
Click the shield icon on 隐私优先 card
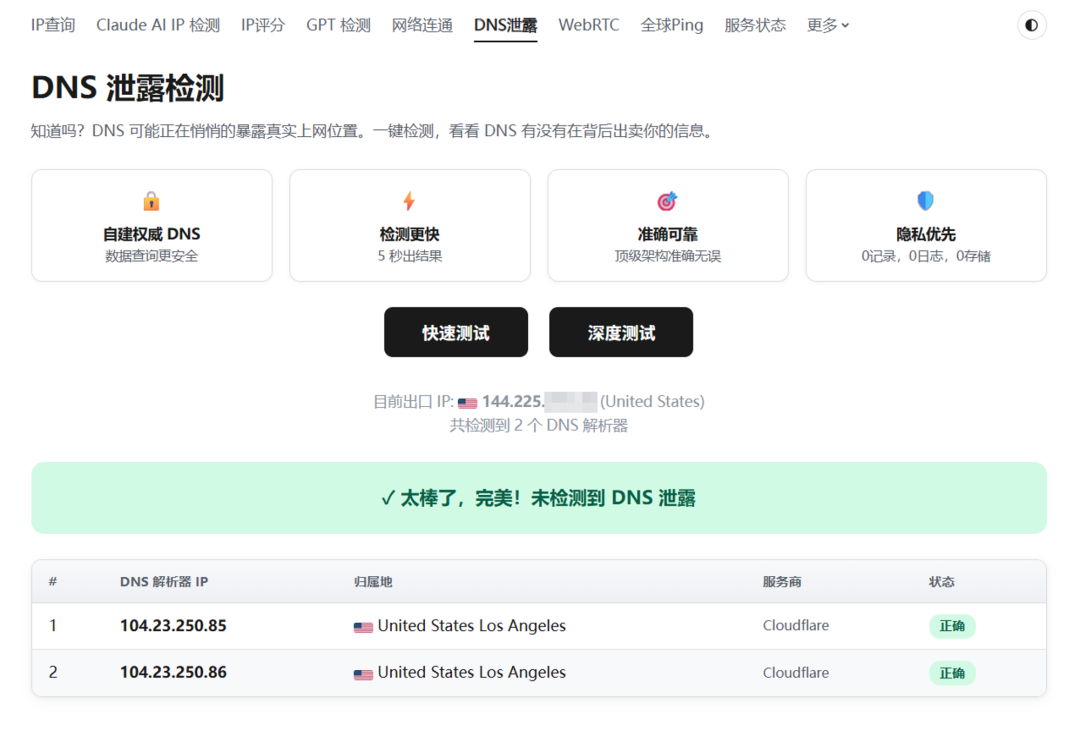[926, 200]
